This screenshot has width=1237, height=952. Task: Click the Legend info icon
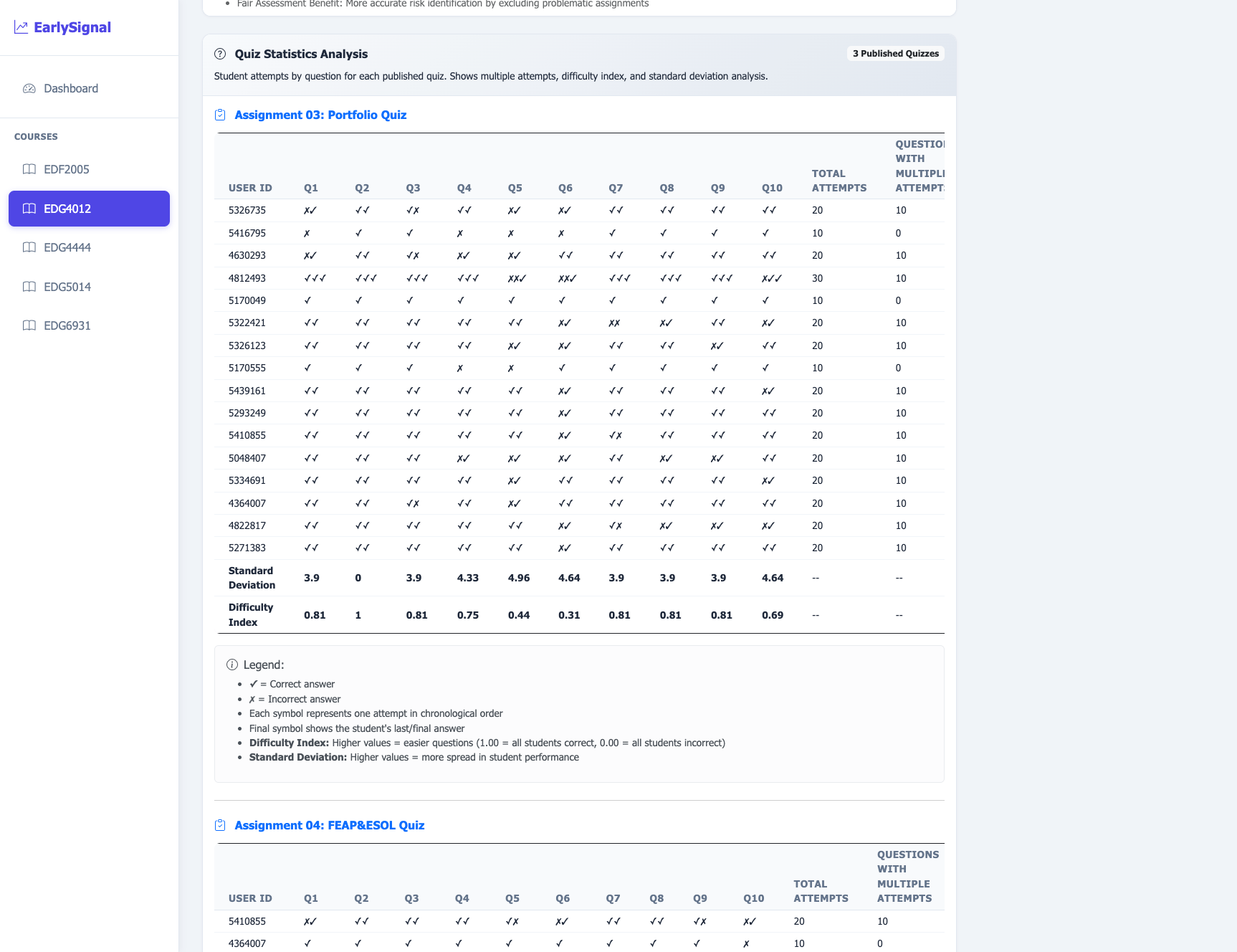232,665
